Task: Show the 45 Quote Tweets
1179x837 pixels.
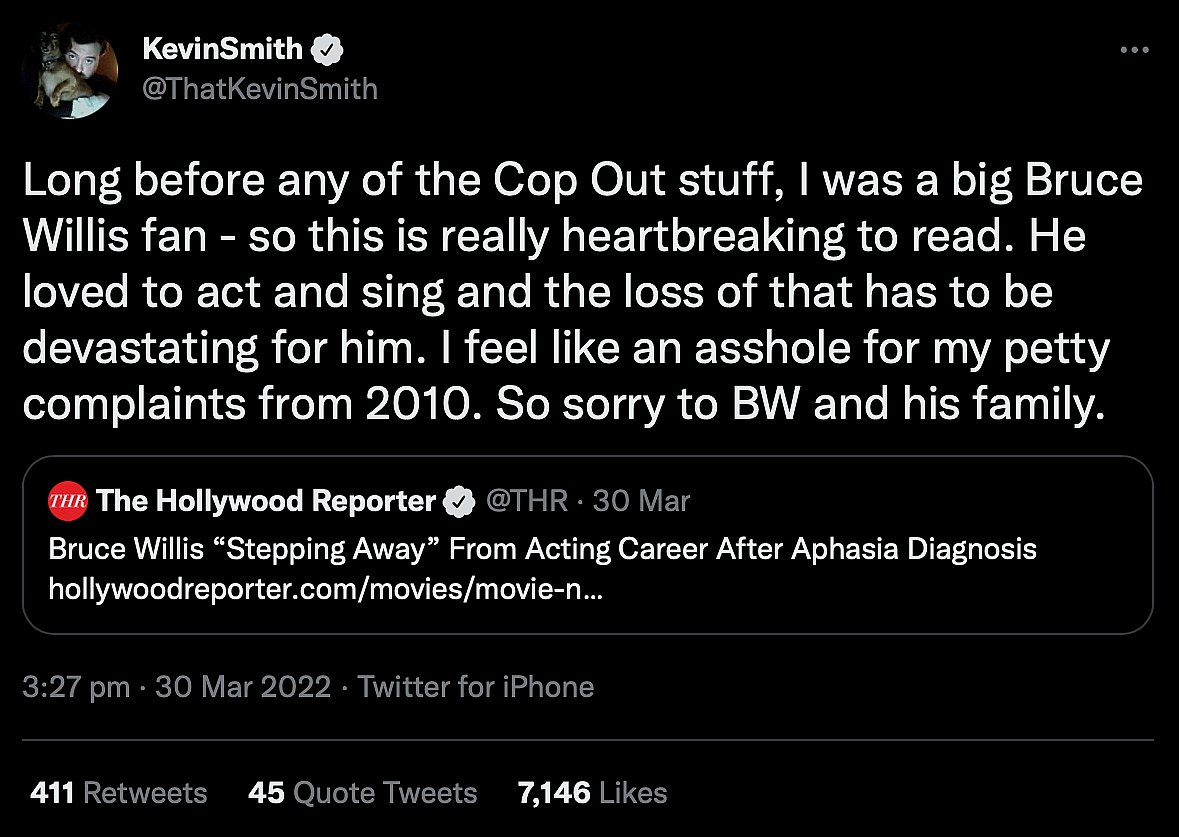Action: (362, 793)
